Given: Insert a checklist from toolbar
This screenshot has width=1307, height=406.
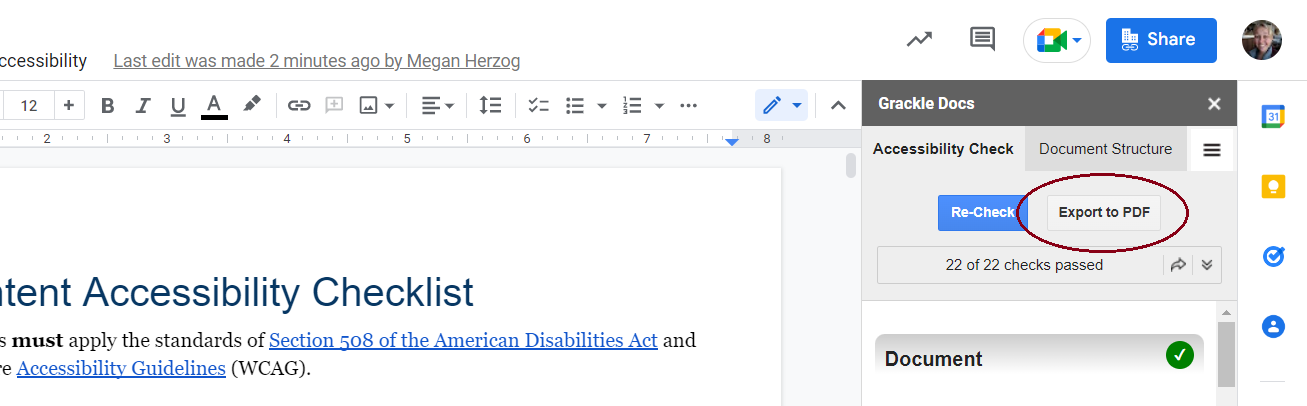Looking at the screenshot, I should pos(539,105).
